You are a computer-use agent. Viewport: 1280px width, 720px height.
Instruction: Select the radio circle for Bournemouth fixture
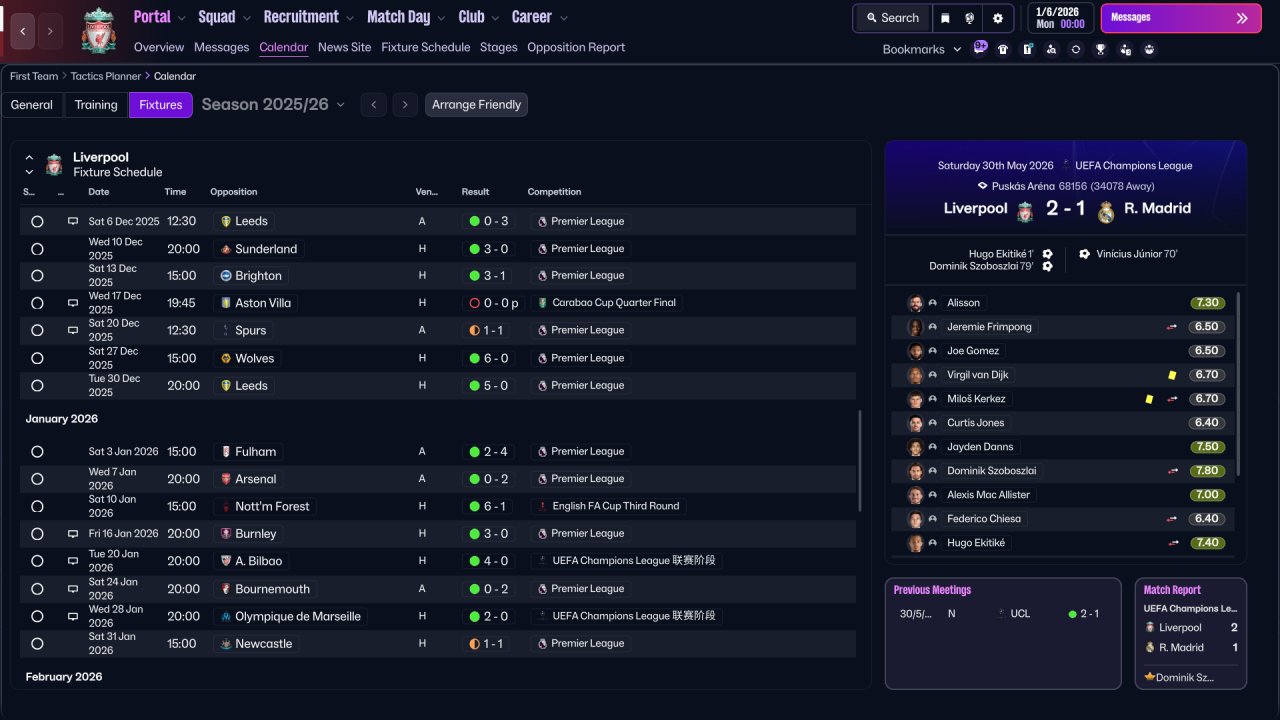click(x=37, y=589)
